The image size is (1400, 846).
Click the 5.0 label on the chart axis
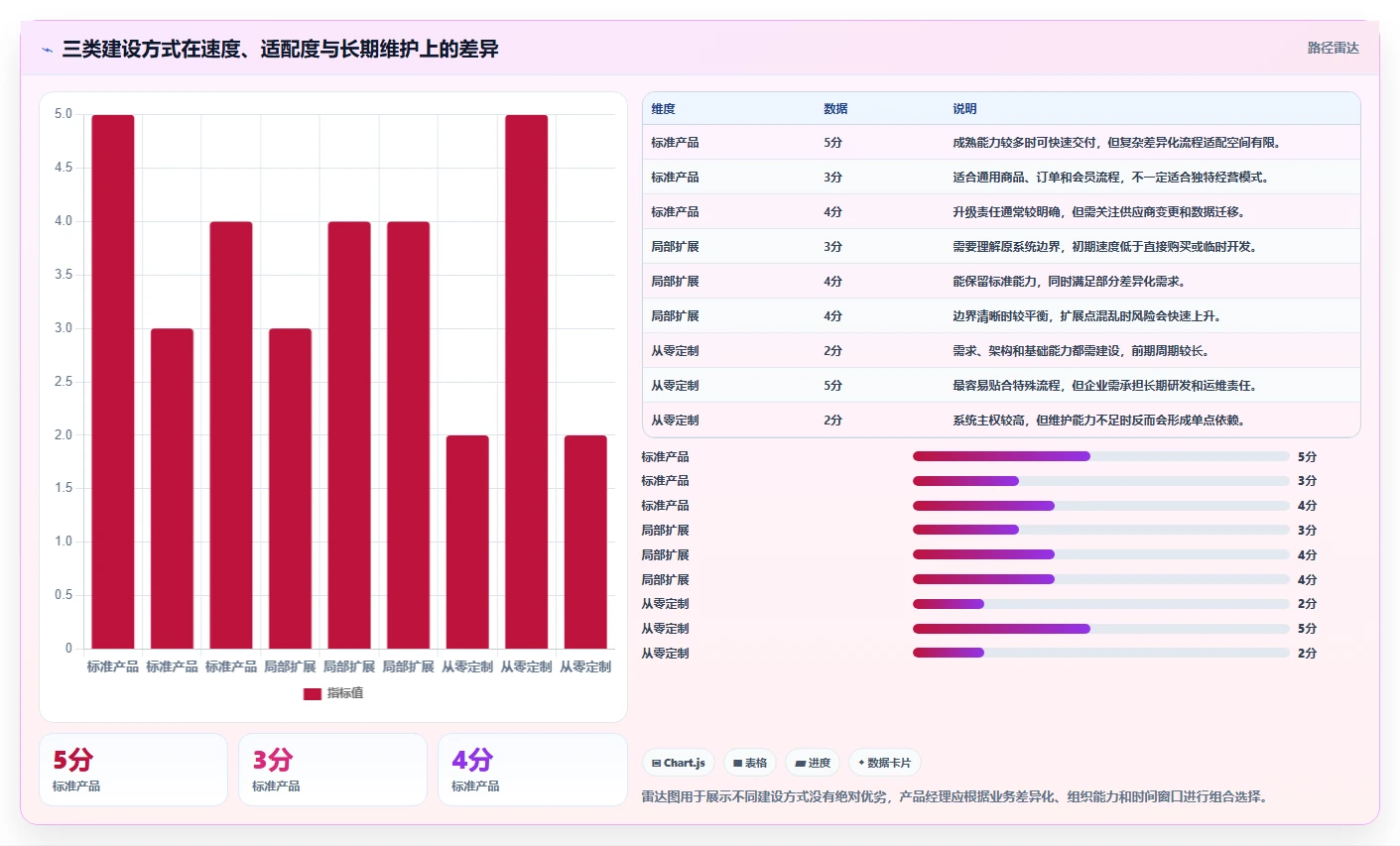pos(64,114)
